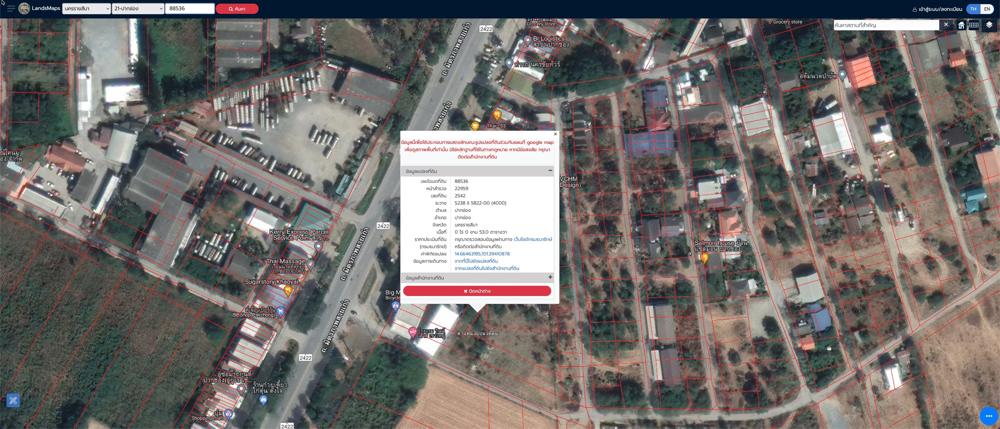Click the blue chat bubble button bottom right
This screenshot has width=1000, height=429.
click(x=989, y=415)
